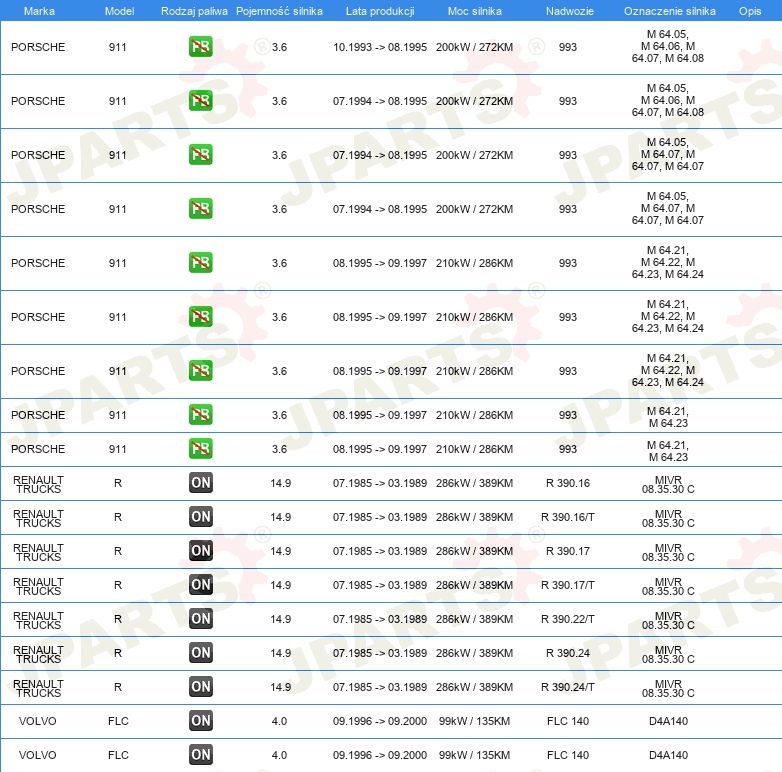The width and height of the screenshot is (782, 772).
Task: Click model 911 in the 10.1993 row
Action: pos(118,47)
